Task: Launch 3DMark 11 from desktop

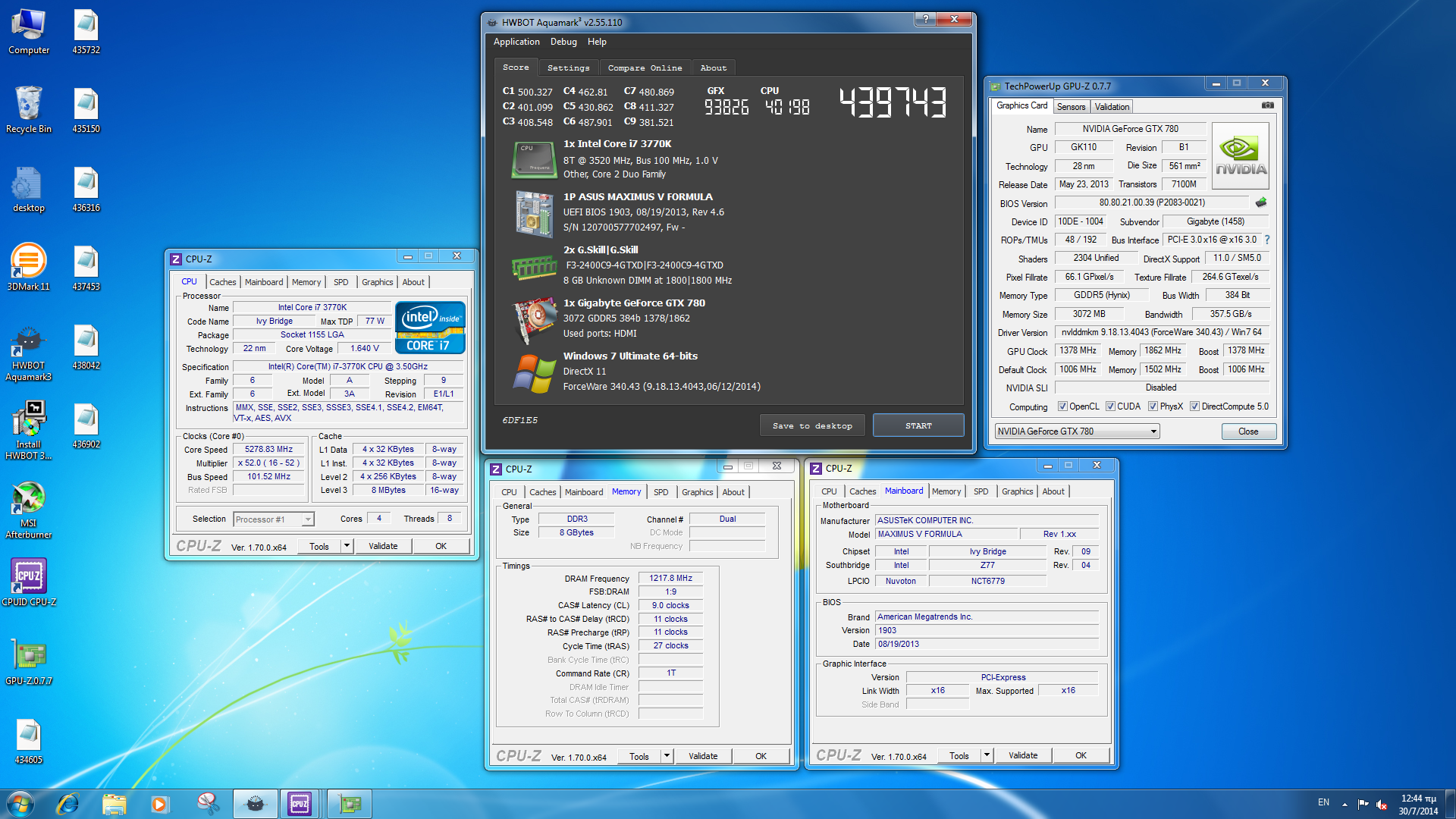Action: point(29,268)
